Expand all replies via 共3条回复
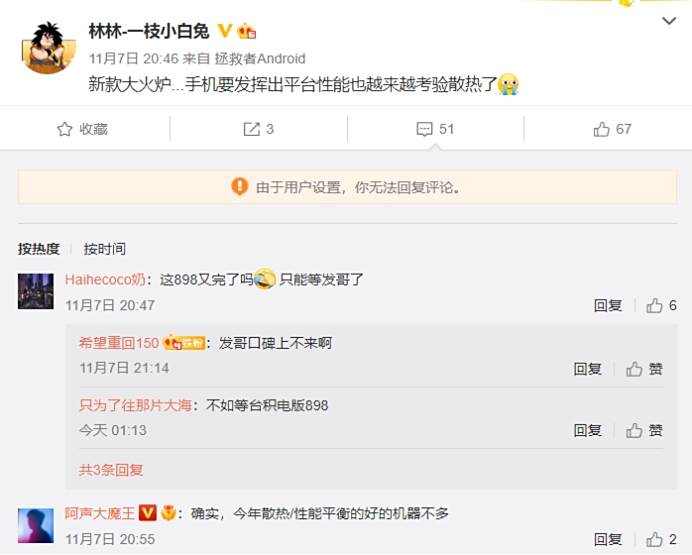 point(111,470)
